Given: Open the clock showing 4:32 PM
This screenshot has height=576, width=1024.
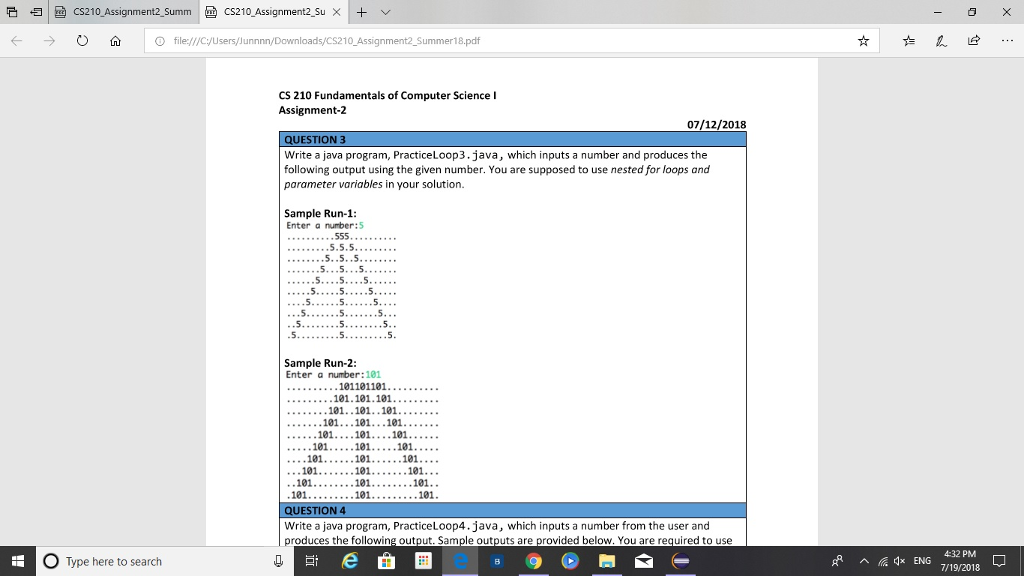Looking at the screenshot, I should coord(960,561).
